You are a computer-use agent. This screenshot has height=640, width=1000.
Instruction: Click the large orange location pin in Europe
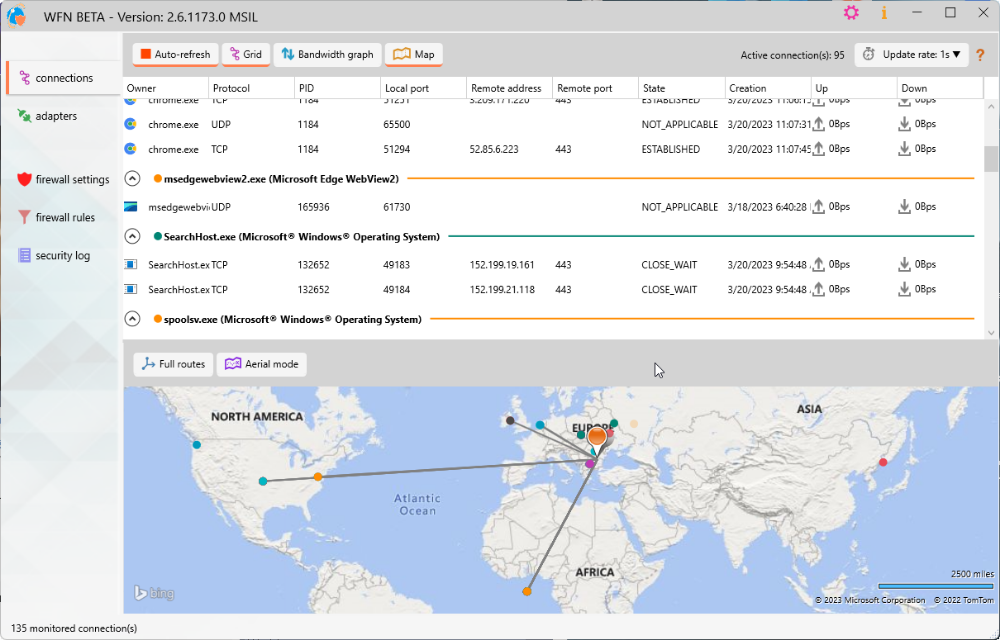597,438
